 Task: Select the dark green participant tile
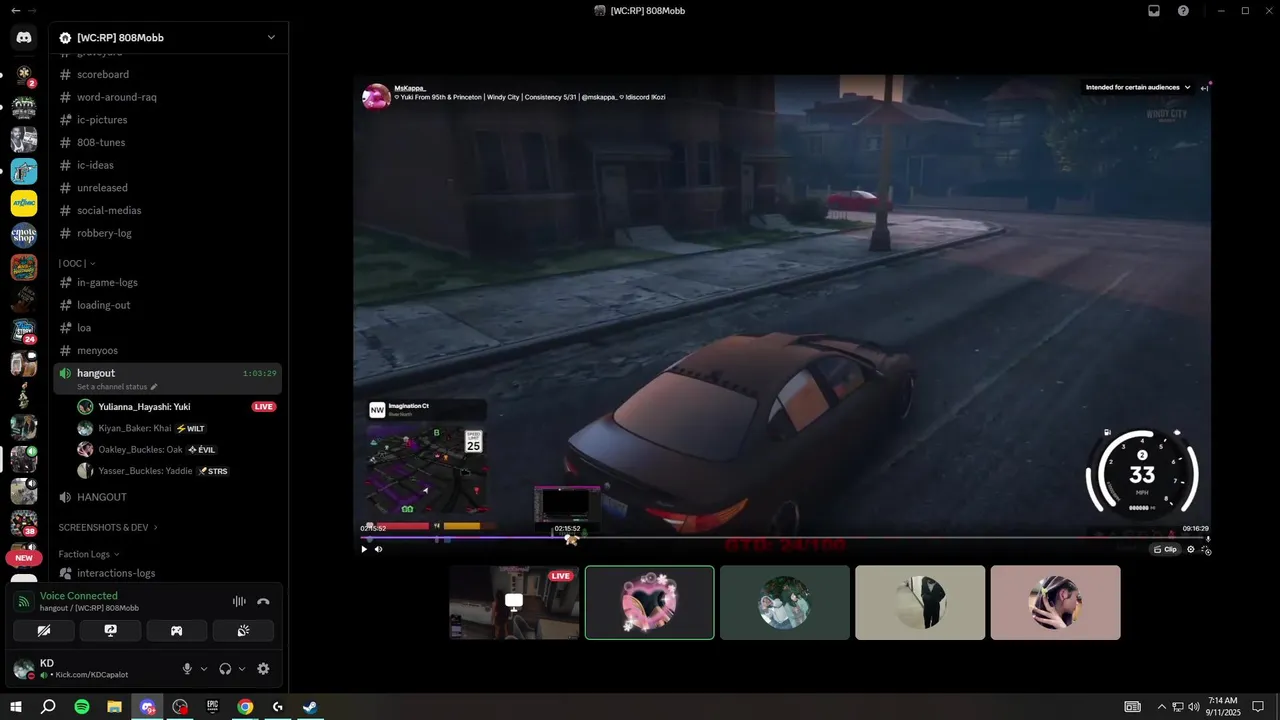tap(785, 603)
